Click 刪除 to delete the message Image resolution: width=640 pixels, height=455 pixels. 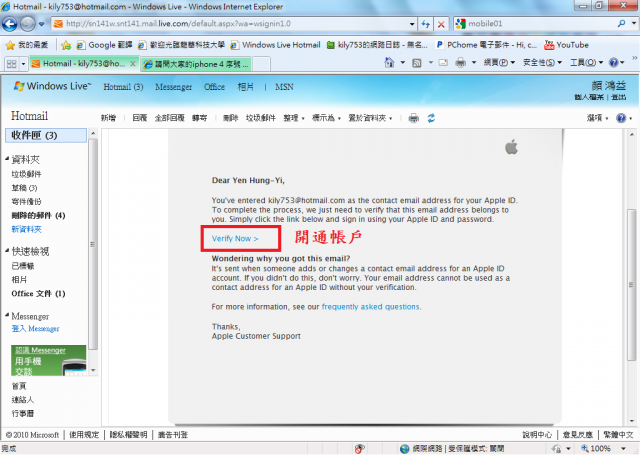coord(230,118)
